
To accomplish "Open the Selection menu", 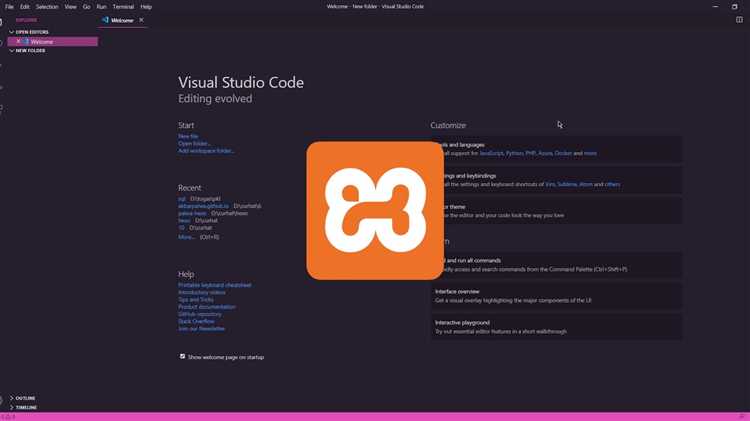I will [47, 7].
